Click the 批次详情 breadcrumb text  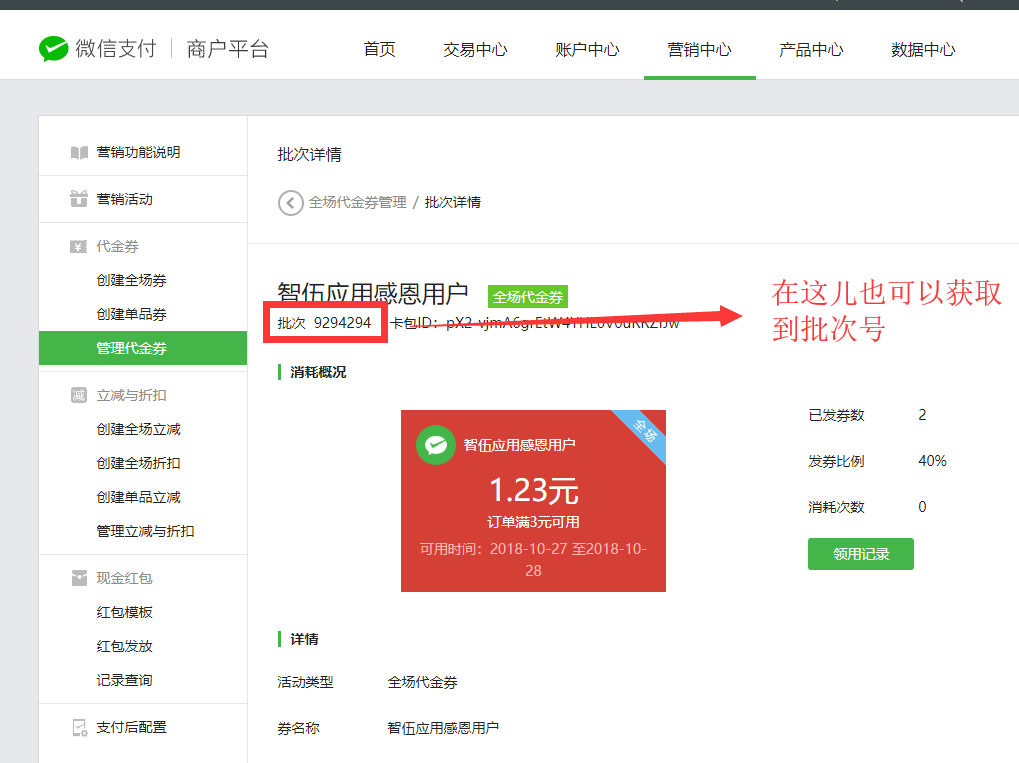coord(453,203)
